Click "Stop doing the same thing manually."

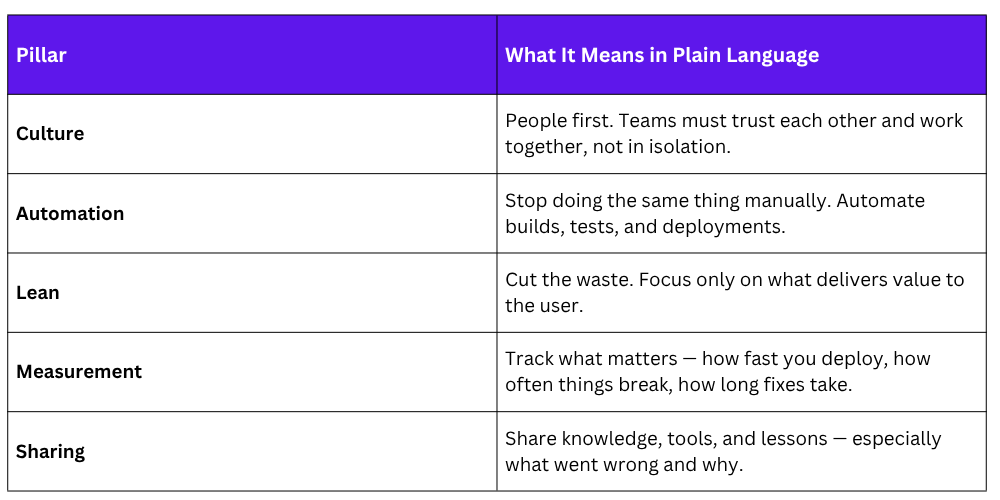pos(665,201)
